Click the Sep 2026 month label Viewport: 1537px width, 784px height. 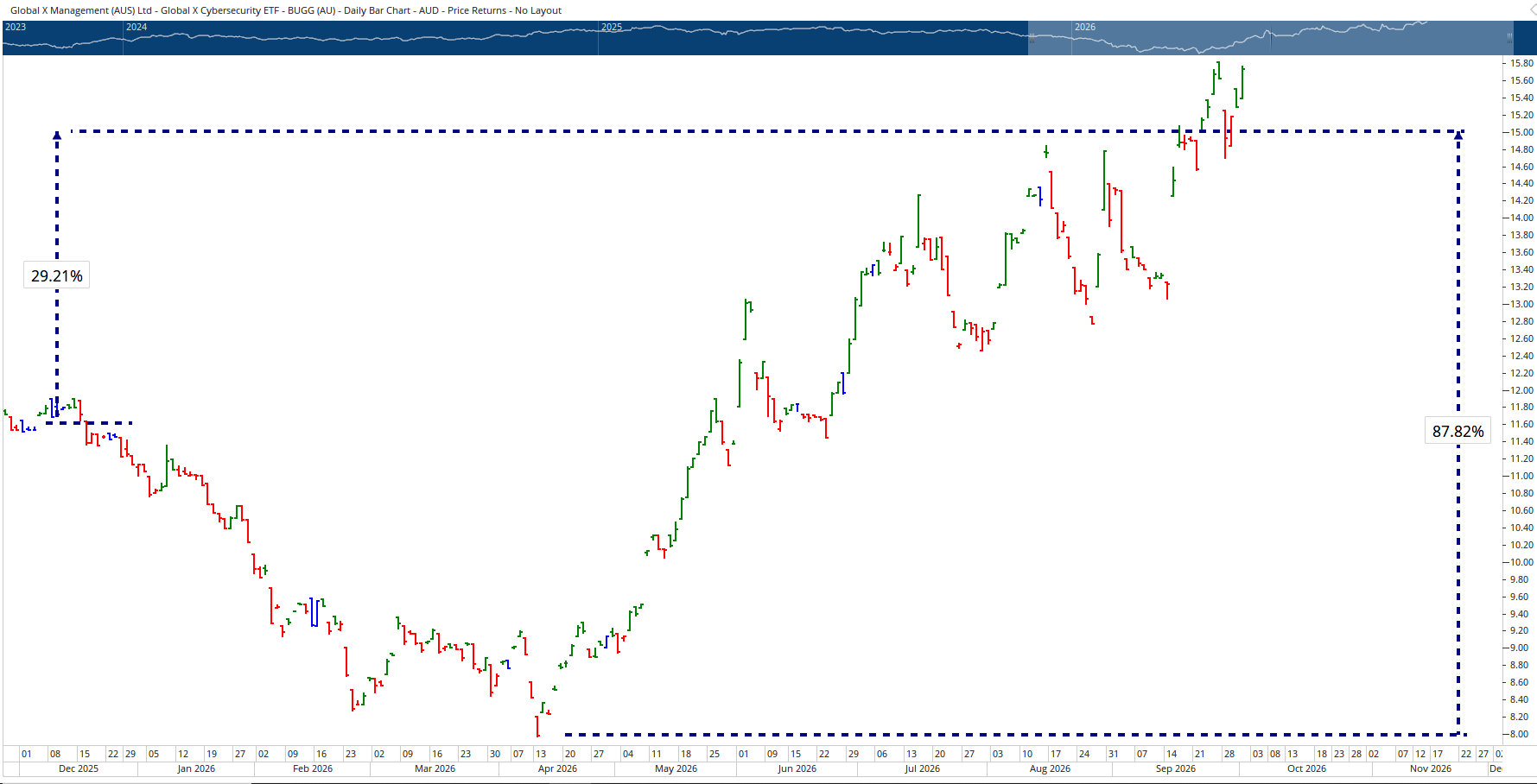(x=1176, y=768)
